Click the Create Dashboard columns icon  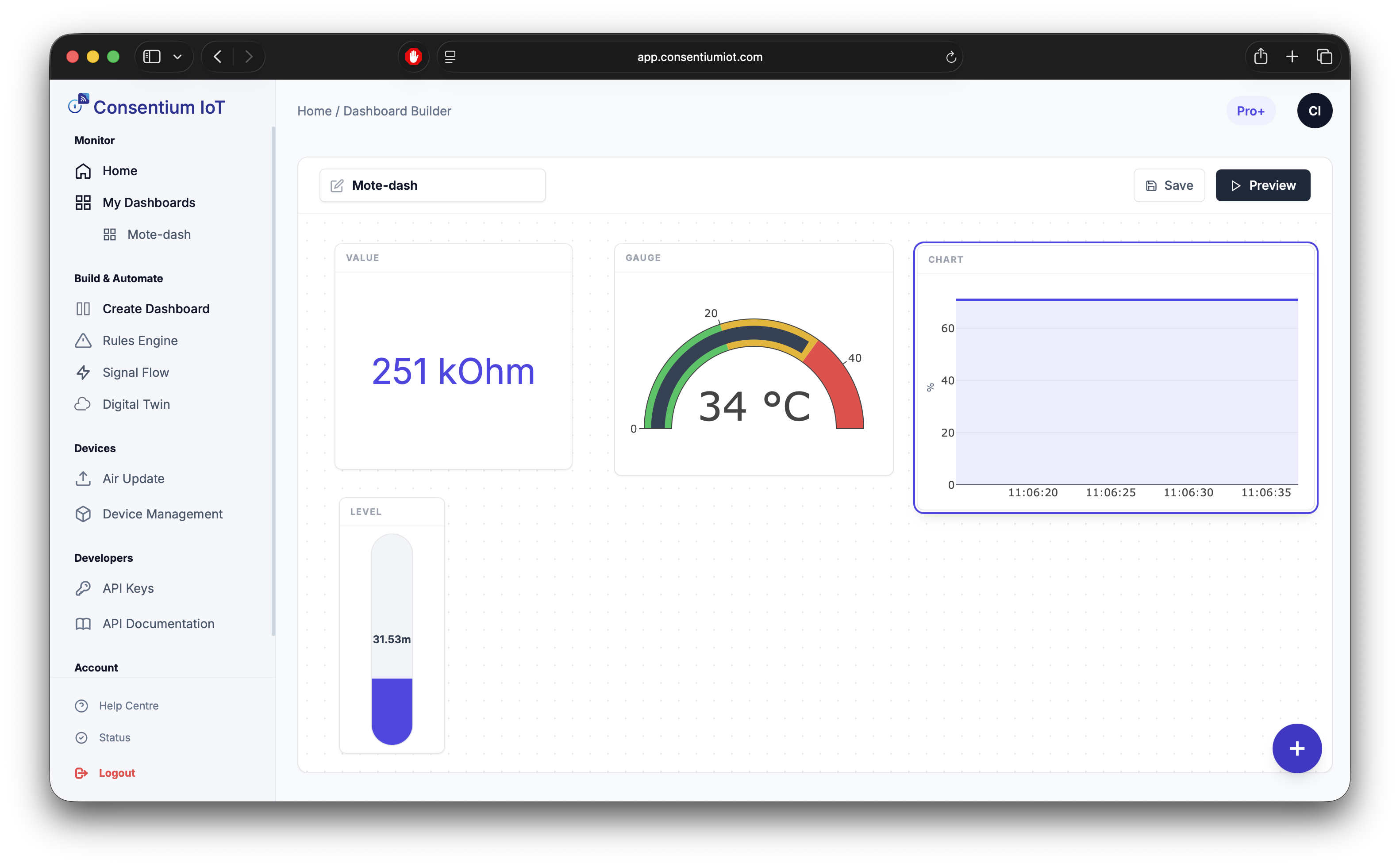83,308
